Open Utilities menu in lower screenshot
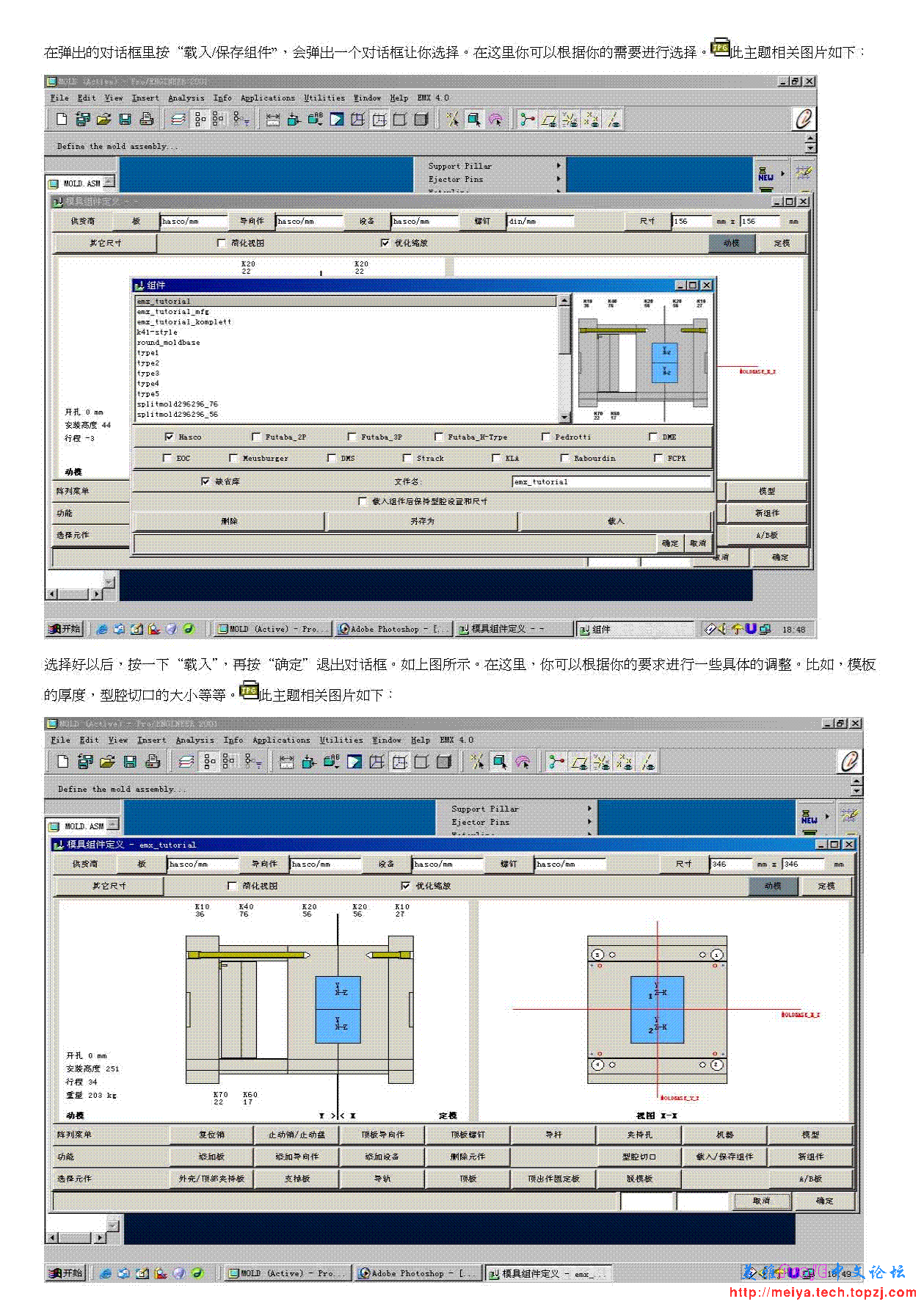The image size is (924, 1307). (341, 740)
